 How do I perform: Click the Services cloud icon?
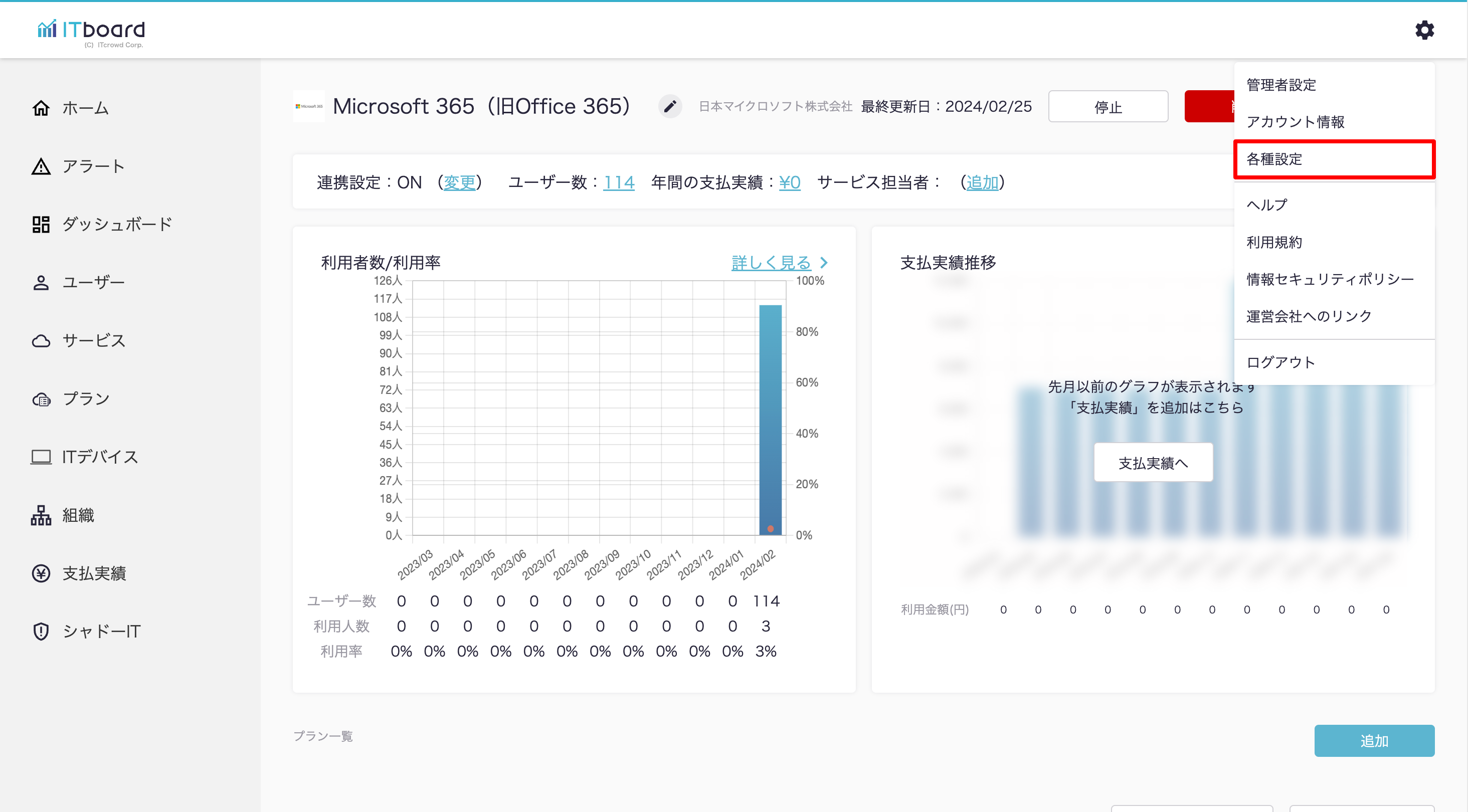[41, 341]
